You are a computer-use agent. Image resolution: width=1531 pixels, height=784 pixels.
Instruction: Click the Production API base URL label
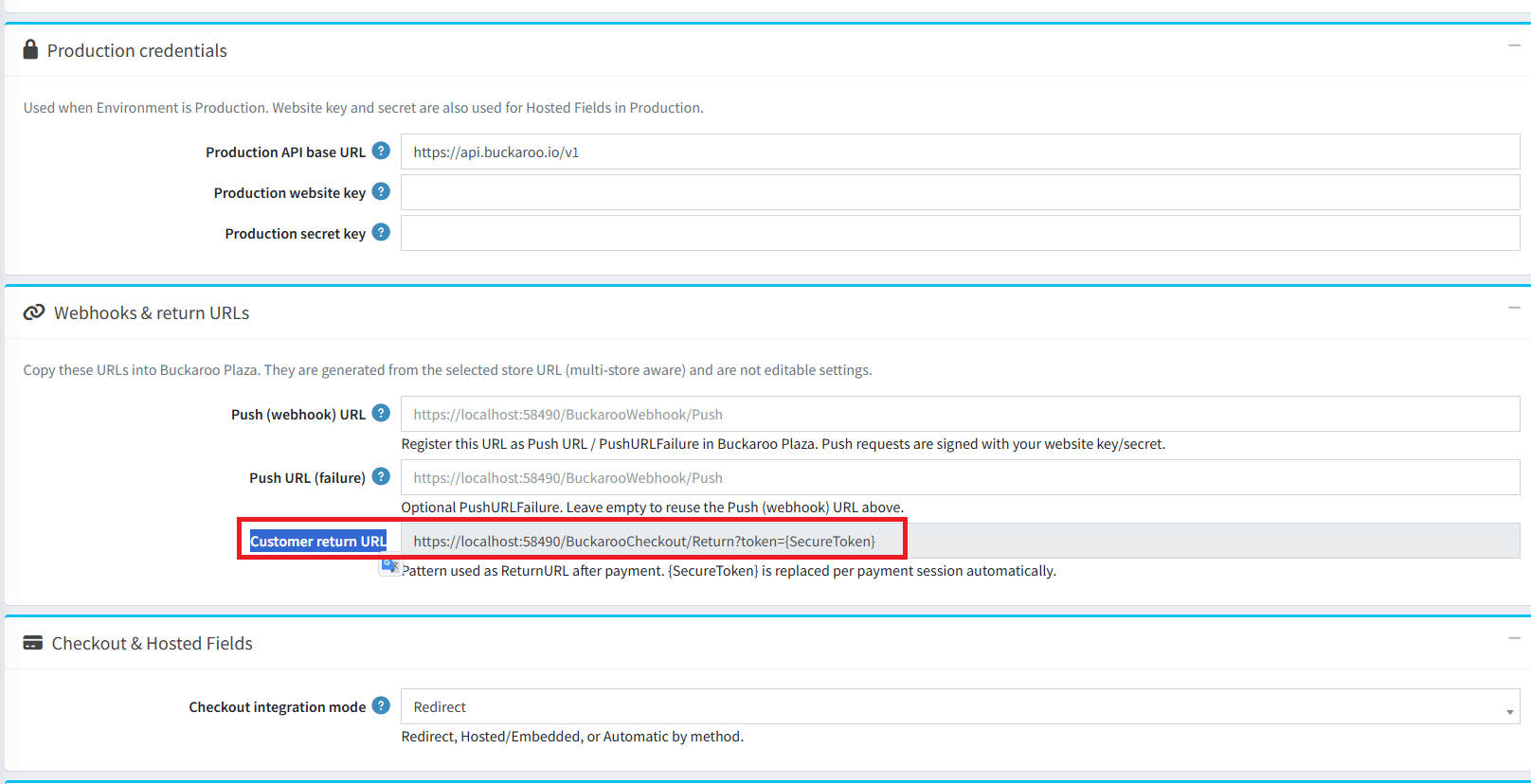(285, 151)
